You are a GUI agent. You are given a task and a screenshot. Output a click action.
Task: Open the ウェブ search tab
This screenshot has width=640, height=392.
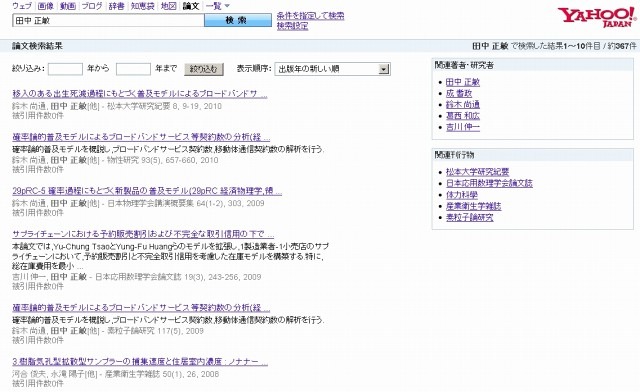[22, 6]
